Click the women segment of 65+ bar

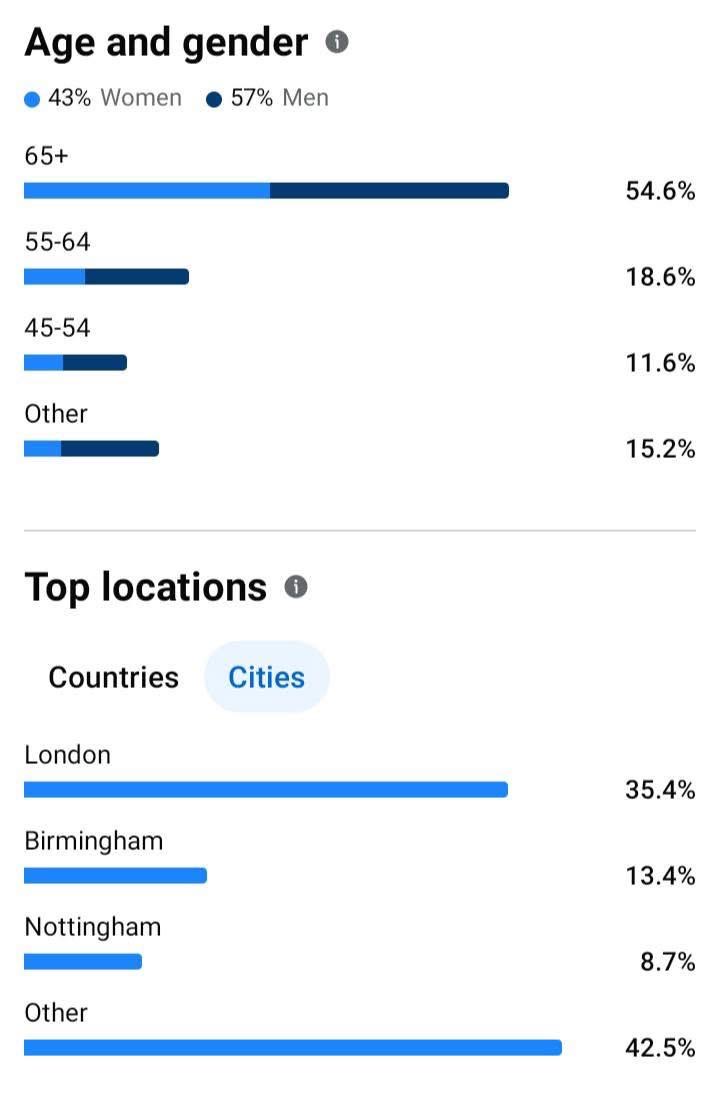coord(146,191)
